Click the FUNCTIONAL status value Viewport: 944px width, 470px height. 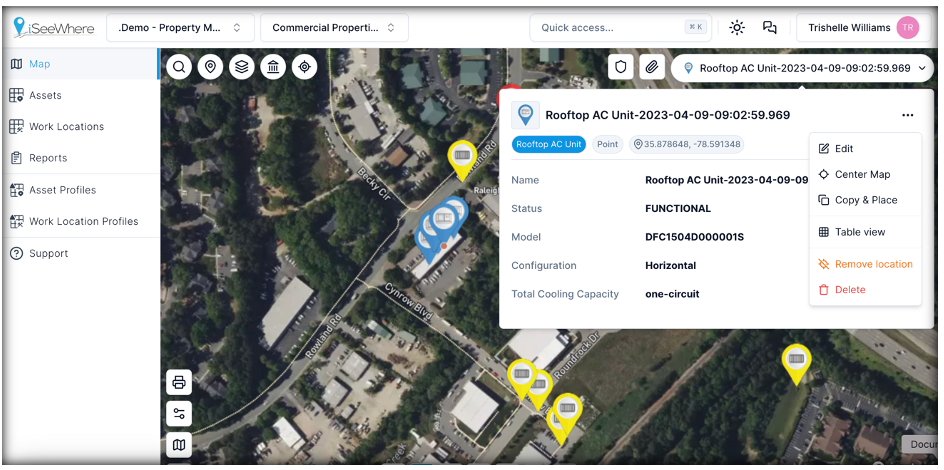pyautogui.click(x=678, y=209)
